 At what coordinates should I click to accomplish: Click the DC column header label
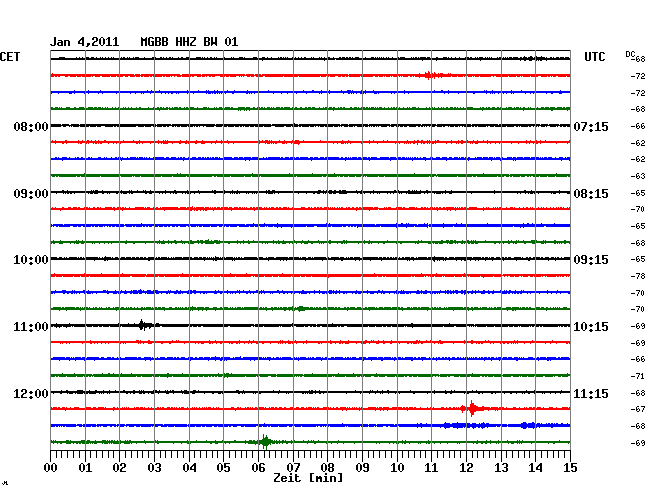[x=630, y=55]
